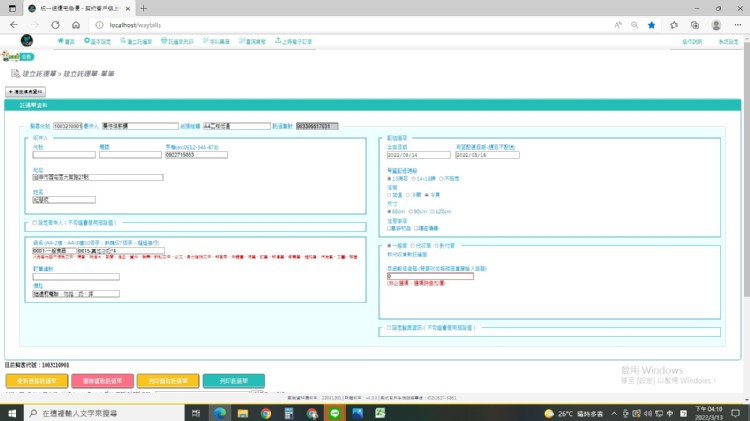Select the frozen temperature radio option
This screenshot has width=750, height=421.
click(427, 195)
